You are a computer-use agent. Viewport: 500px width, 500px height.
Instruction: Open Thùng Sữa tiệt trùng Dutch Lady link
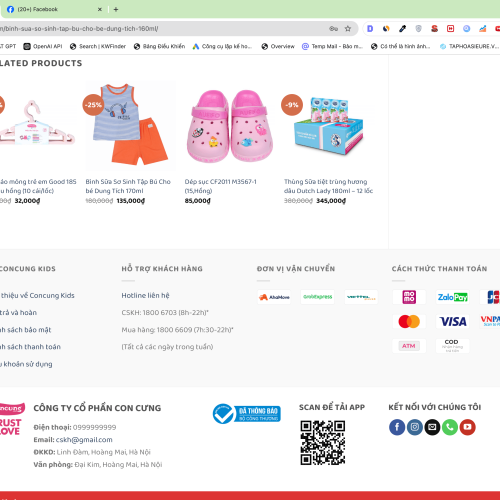328,186
